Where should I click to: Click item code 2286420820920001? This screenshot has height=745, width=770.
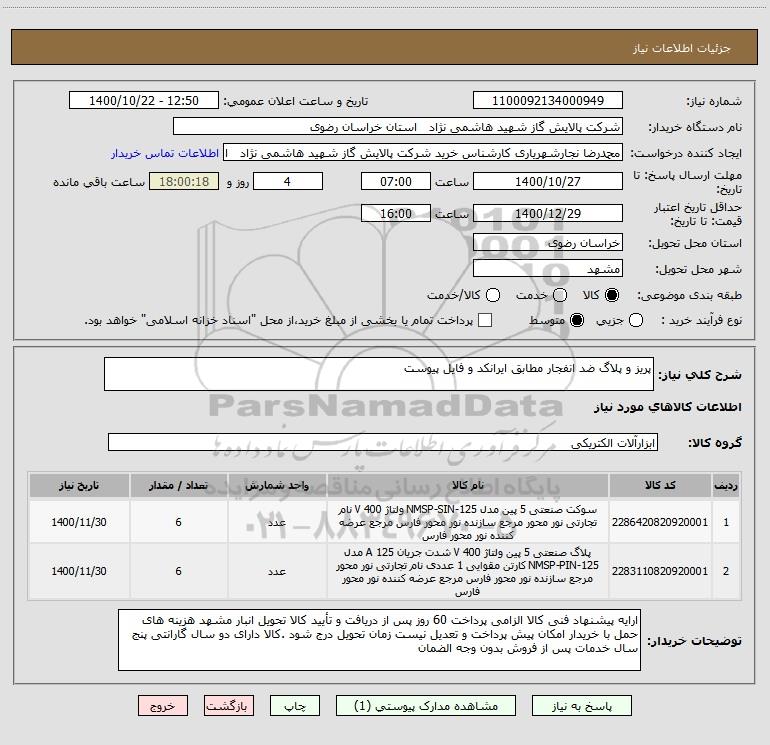(660, 522)
